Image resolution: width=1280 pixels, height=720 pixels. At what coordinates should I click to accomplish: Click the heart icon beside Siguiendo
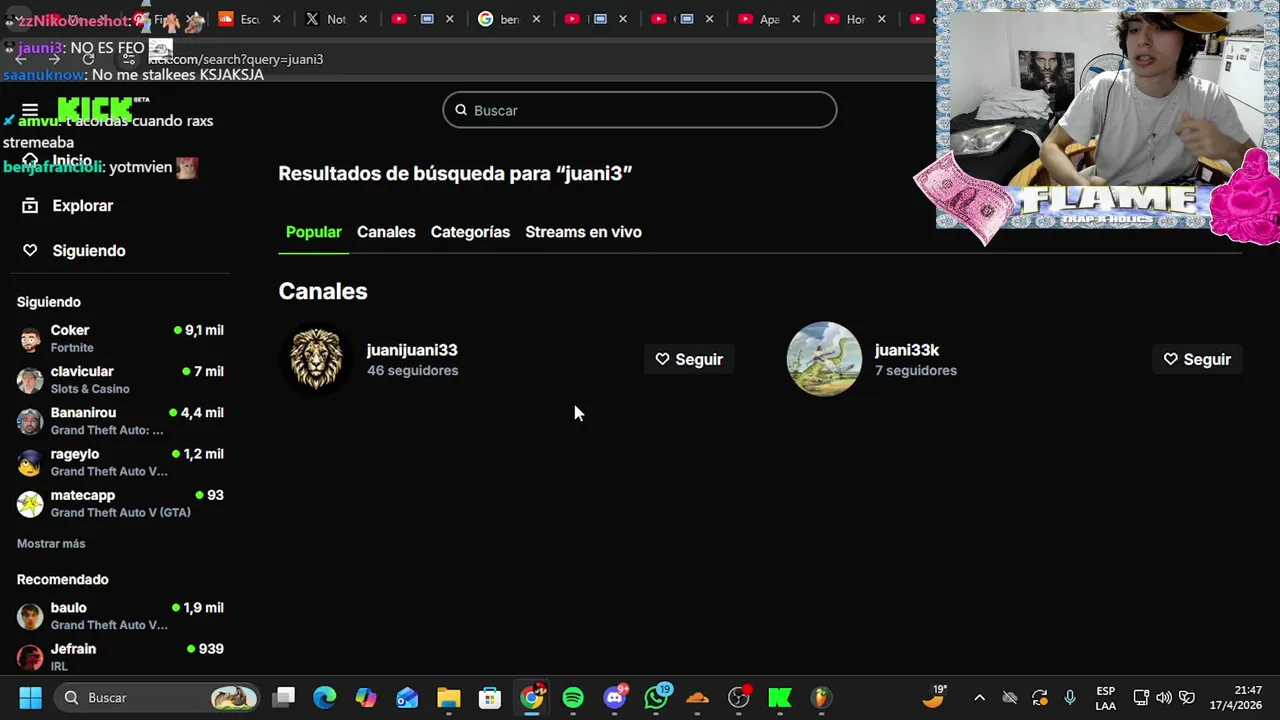coord(30,251)
